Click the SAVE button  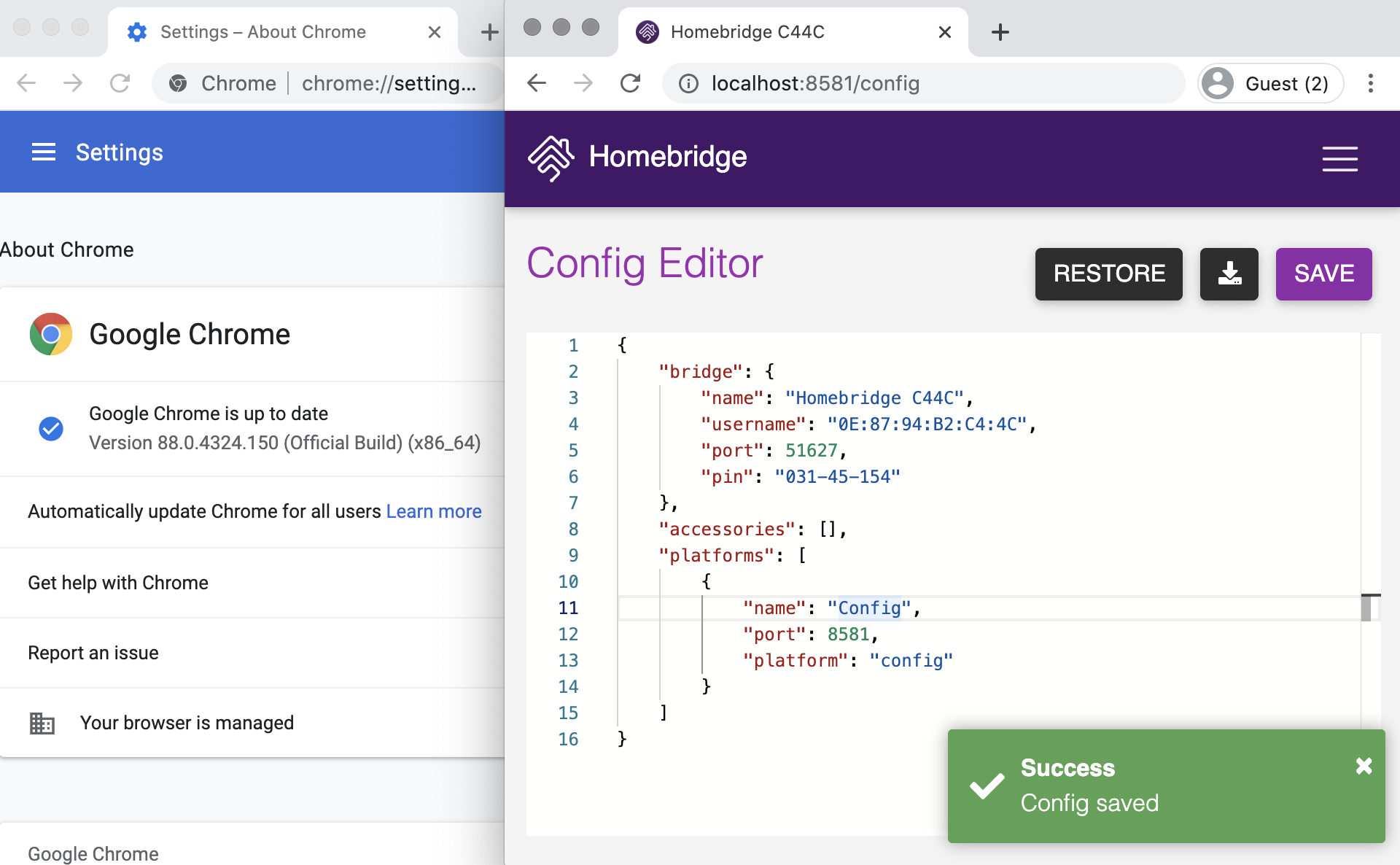pyautogui.click(x=1323, y=274)
